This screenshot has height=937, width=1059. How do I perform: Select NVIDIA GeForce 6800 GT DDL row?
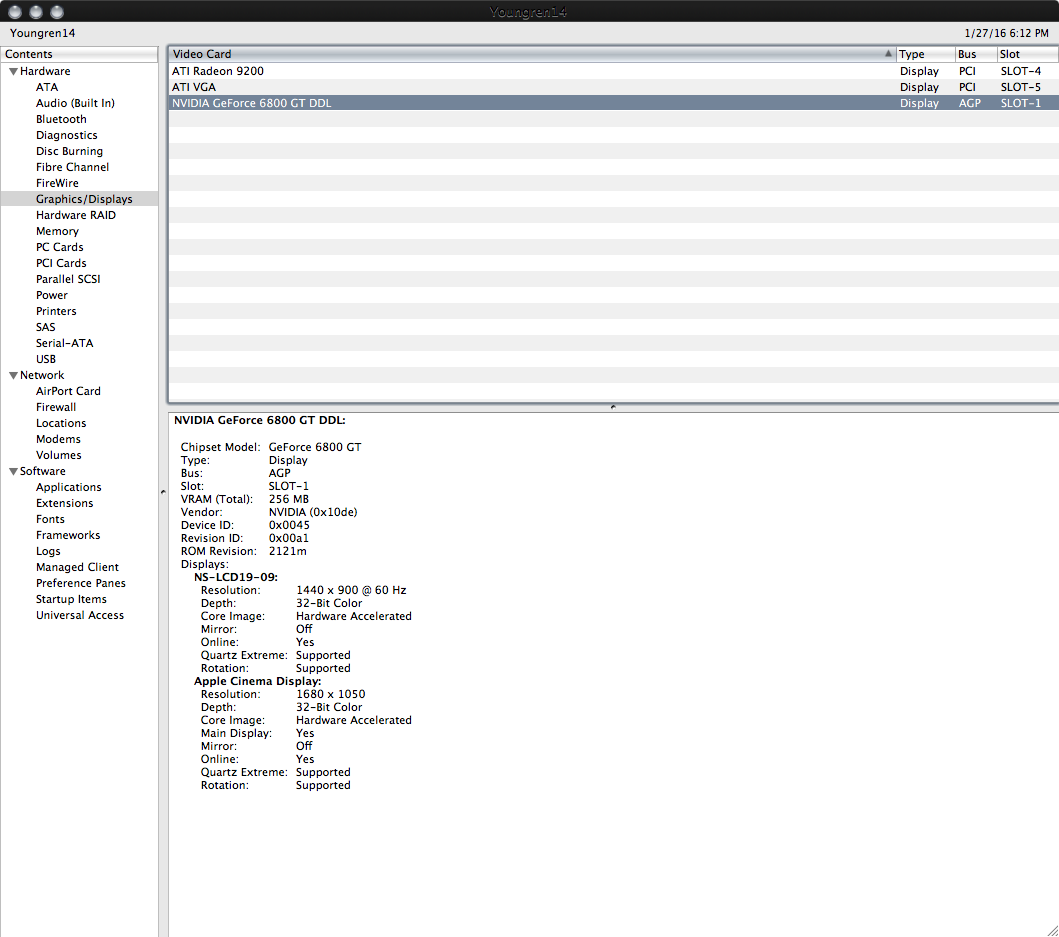[x=613, y=103]
